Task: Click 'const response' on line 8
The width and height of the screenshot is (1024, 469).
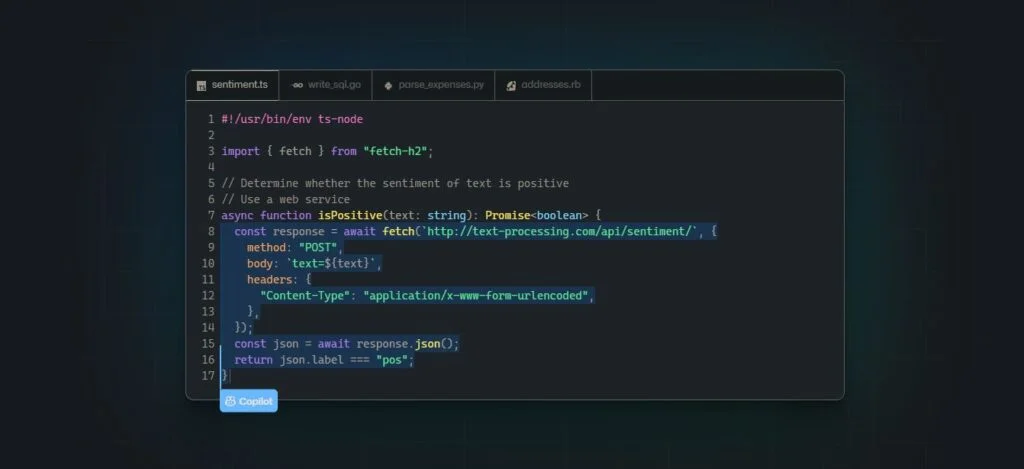Action: 280,231
